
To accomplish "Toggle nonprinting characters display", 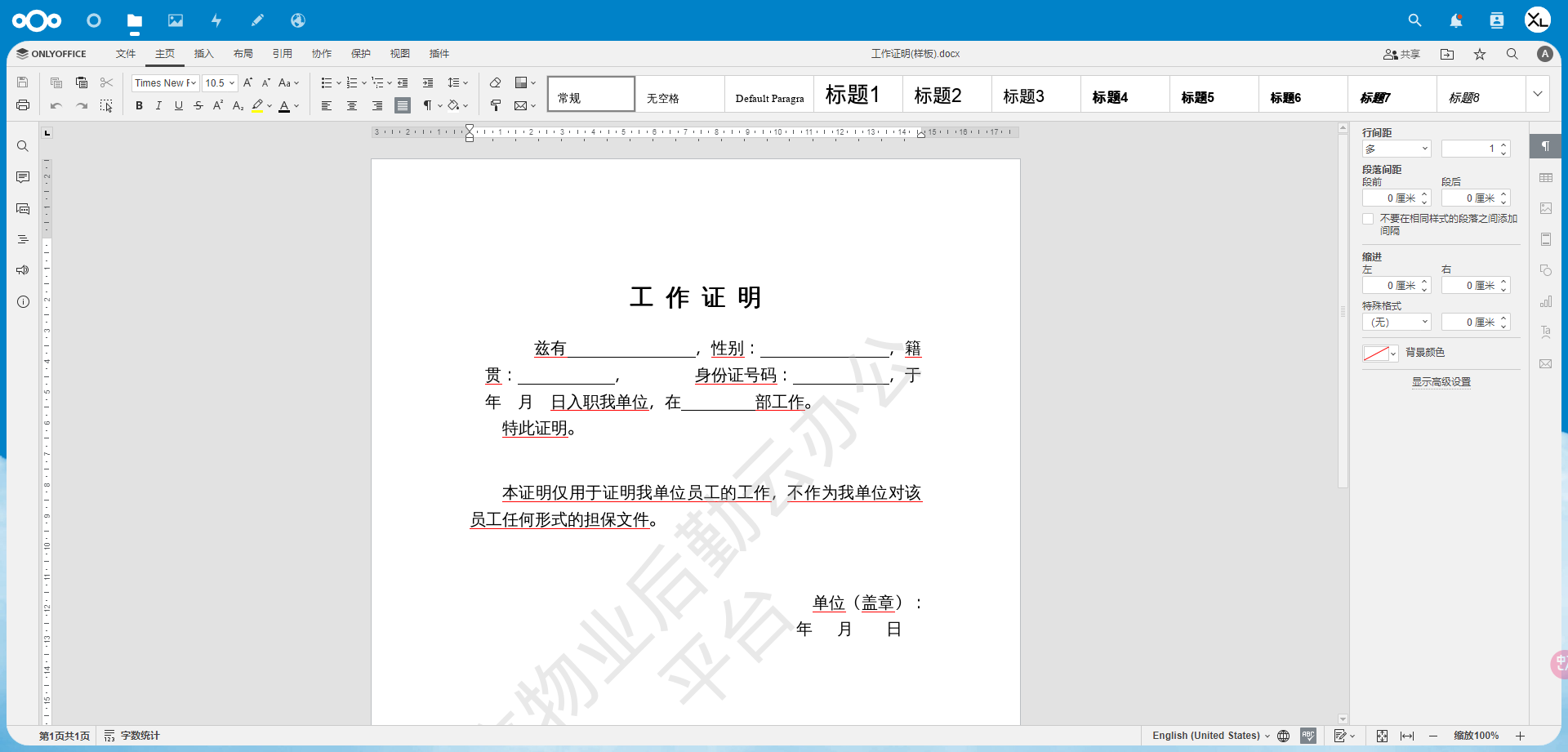I will pos(427,105).
